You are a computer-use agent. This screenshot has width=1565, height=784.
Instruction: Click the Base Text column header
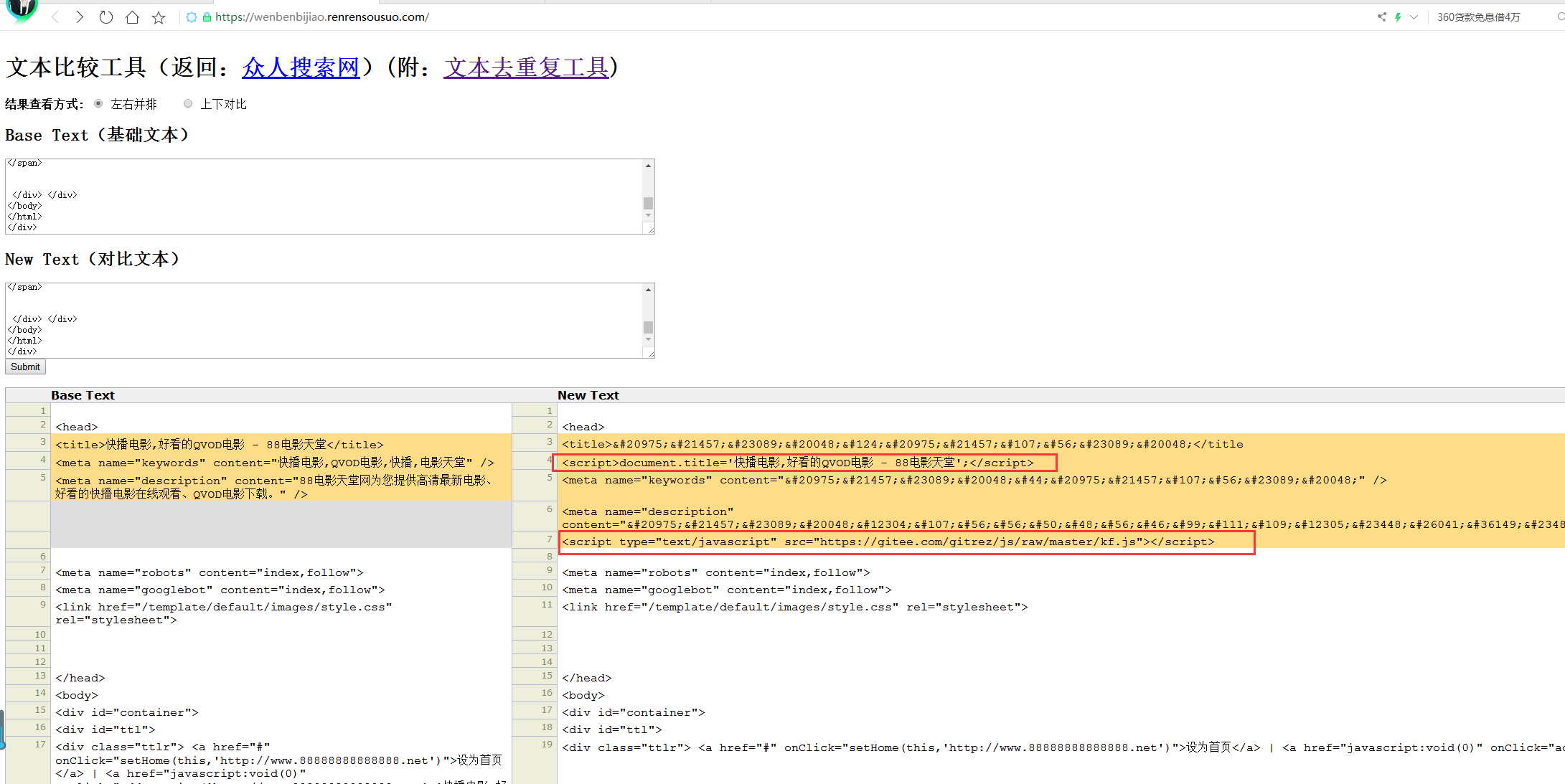(x=83, y=395)
